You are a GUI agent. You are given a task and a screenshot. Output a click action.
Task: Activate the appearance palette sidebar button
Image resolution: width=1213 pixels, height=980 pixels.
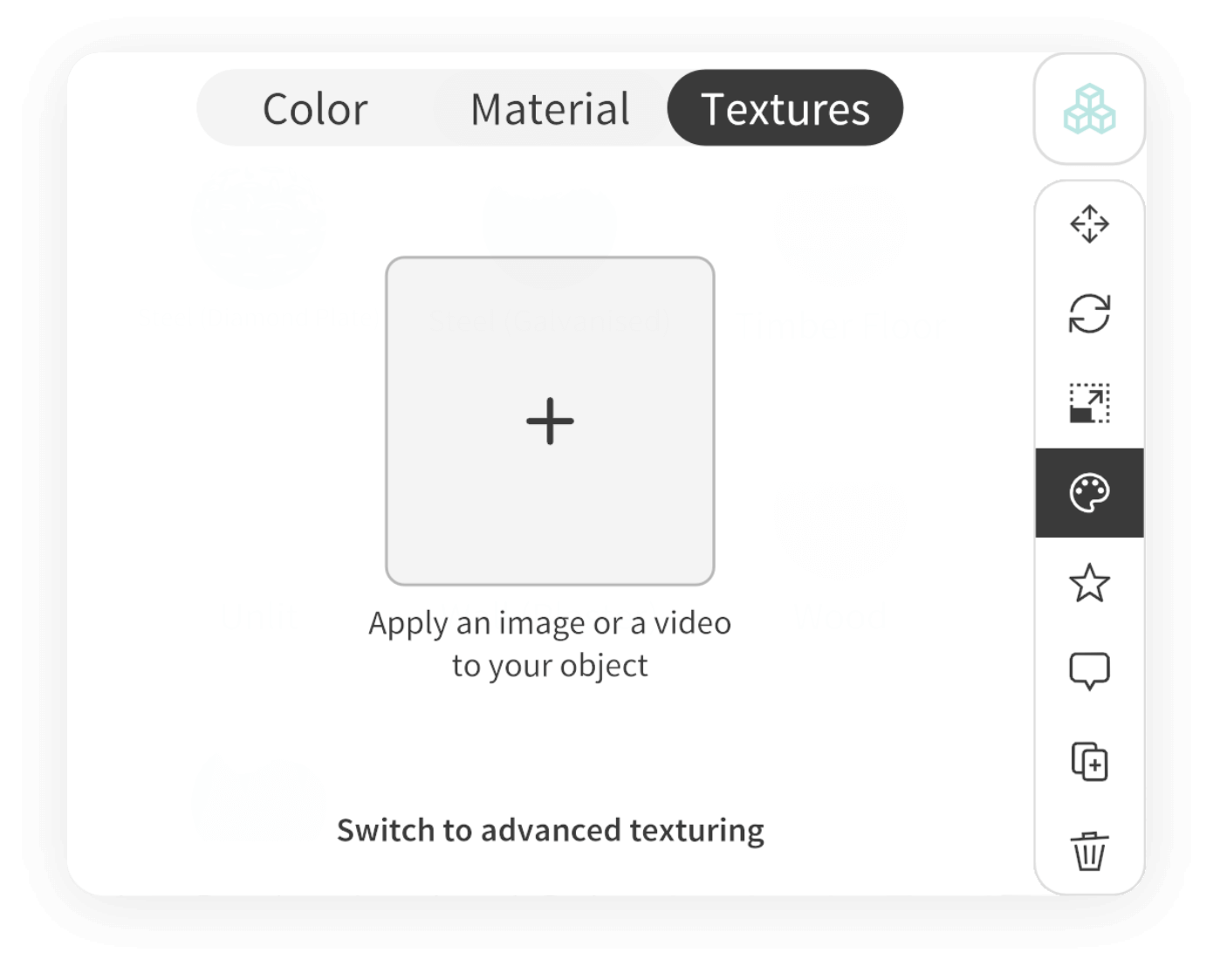point(1089,493)
